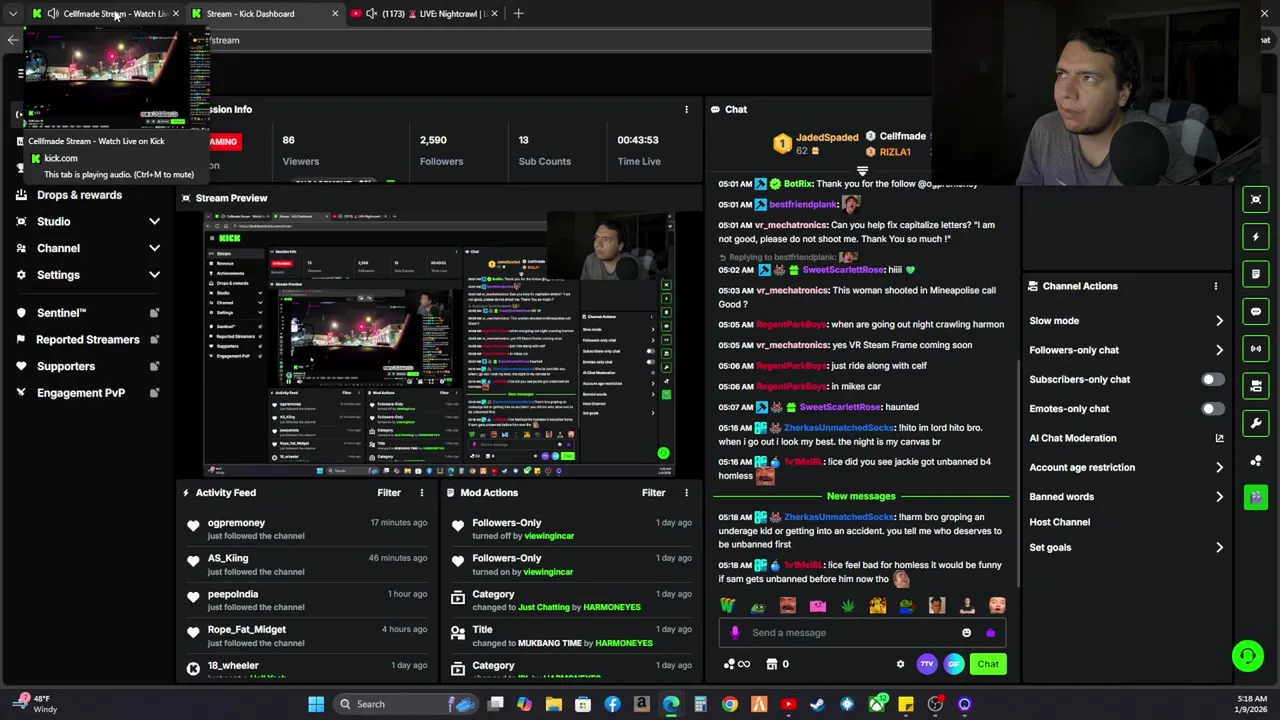This screenshot has width=1280, height=720.
Task: Click the three-dots channel points icon in right rail
Action: (x=1256, y=460)
